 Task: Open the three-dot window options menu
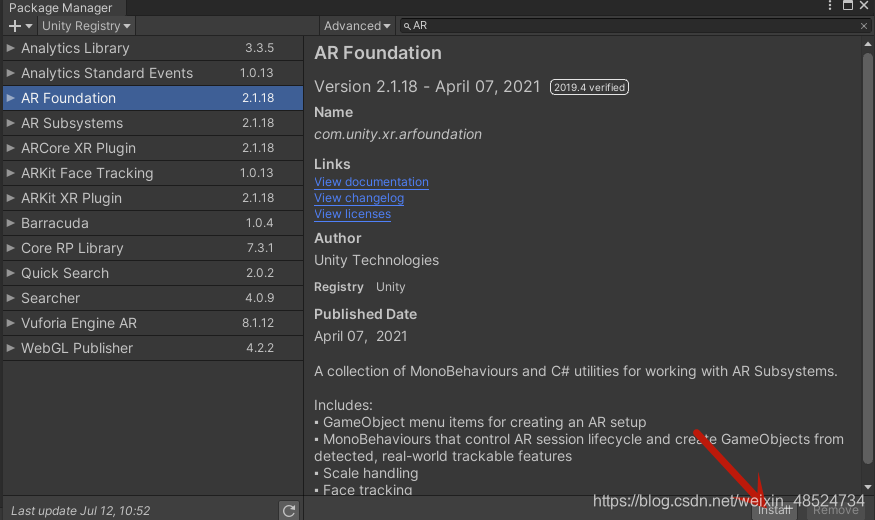click(830, 6)
